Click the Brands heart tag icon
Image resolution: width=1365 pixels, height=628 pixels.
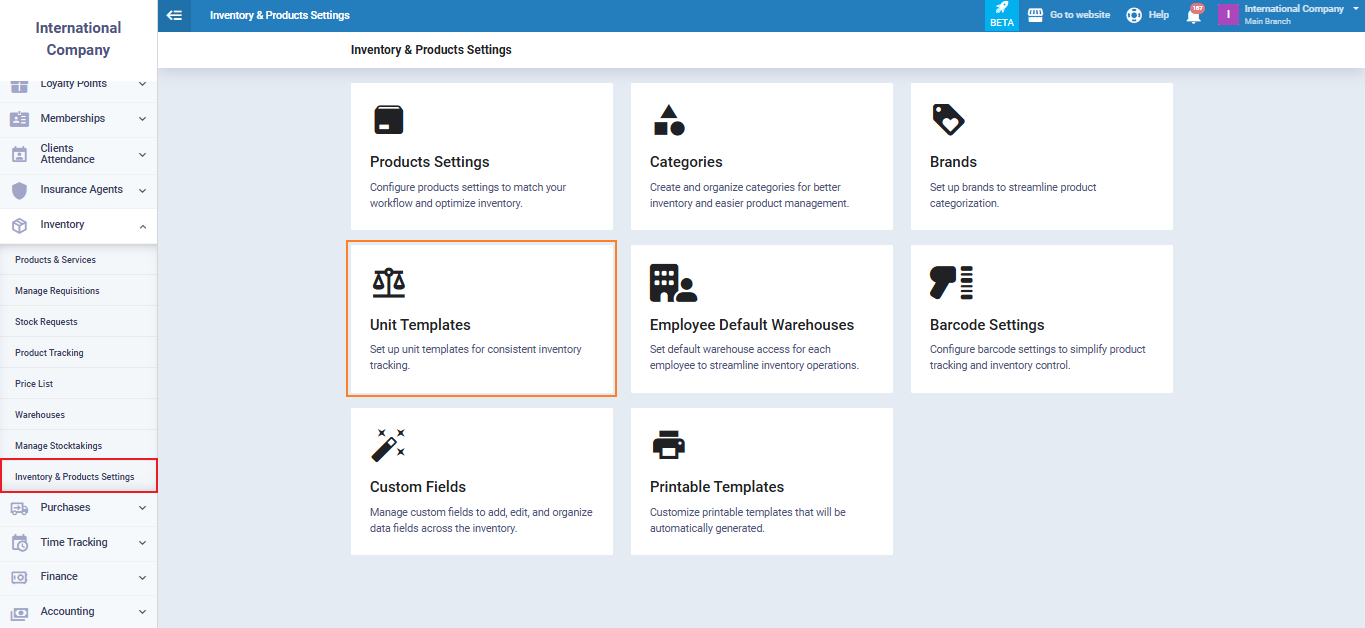coord(948,120)
